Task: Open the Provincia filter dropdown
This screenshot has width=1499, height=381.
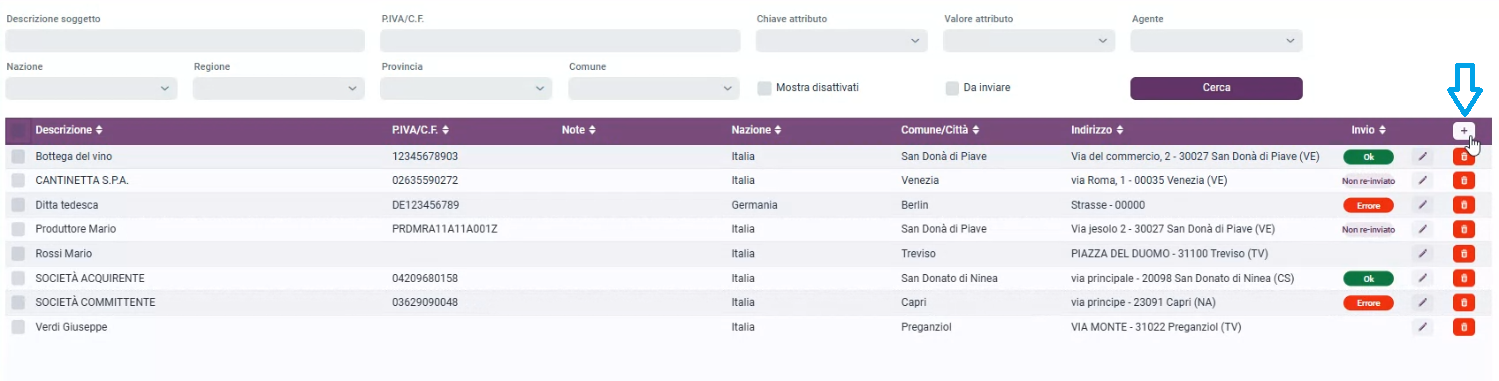Action: [466, 89]
